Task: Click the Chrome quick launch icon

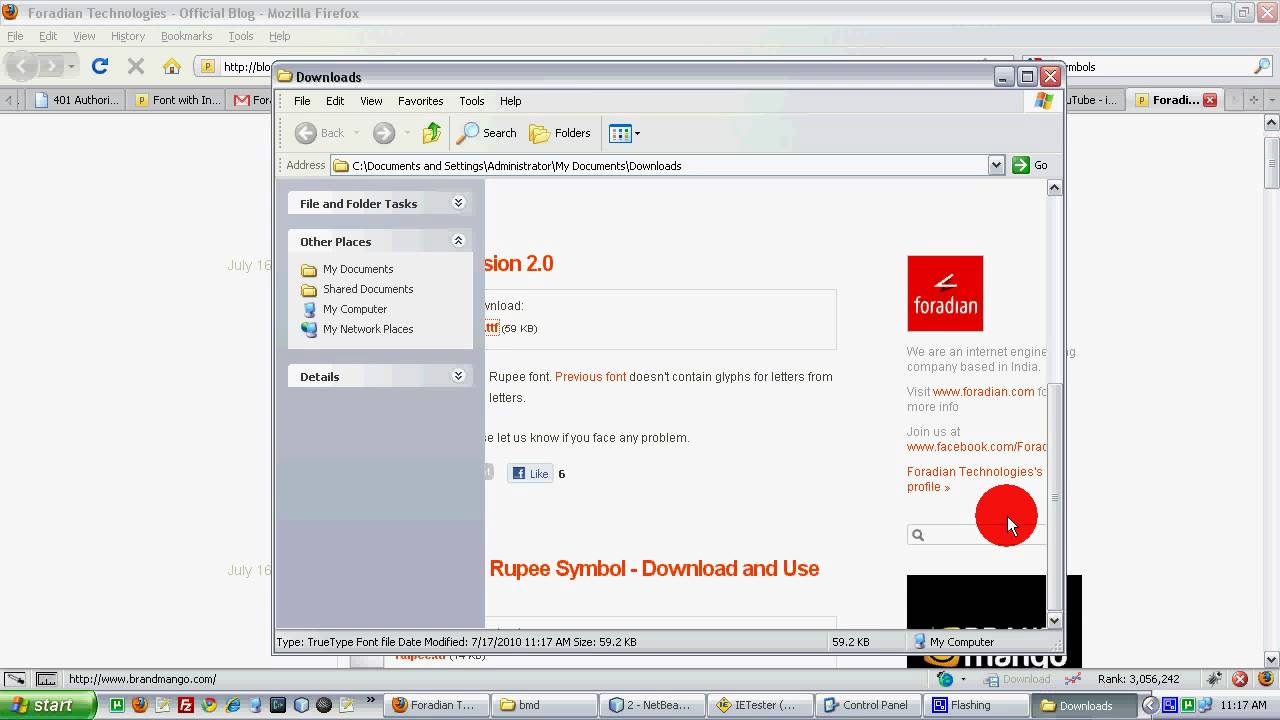Action: pyautogui.click(x=209, y=705)
